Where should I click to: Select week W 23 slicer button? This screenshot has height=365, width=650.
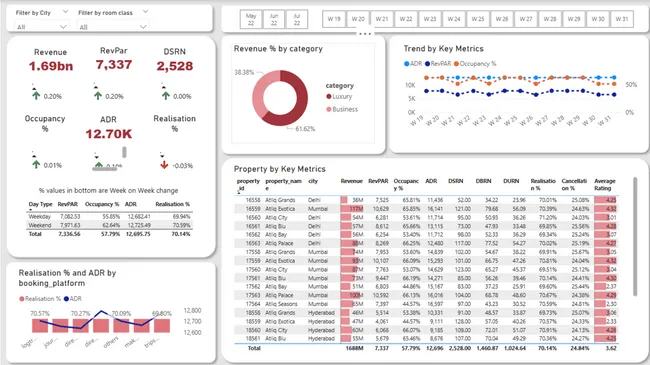click(430, 19)
